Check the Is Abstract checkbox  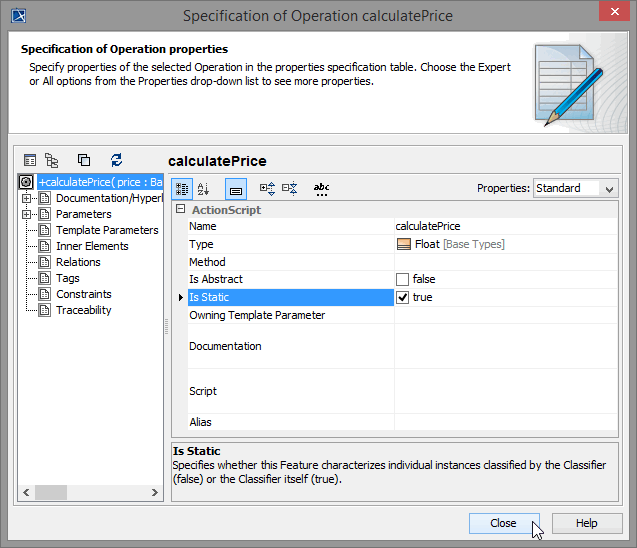click(x=403, y=279)
